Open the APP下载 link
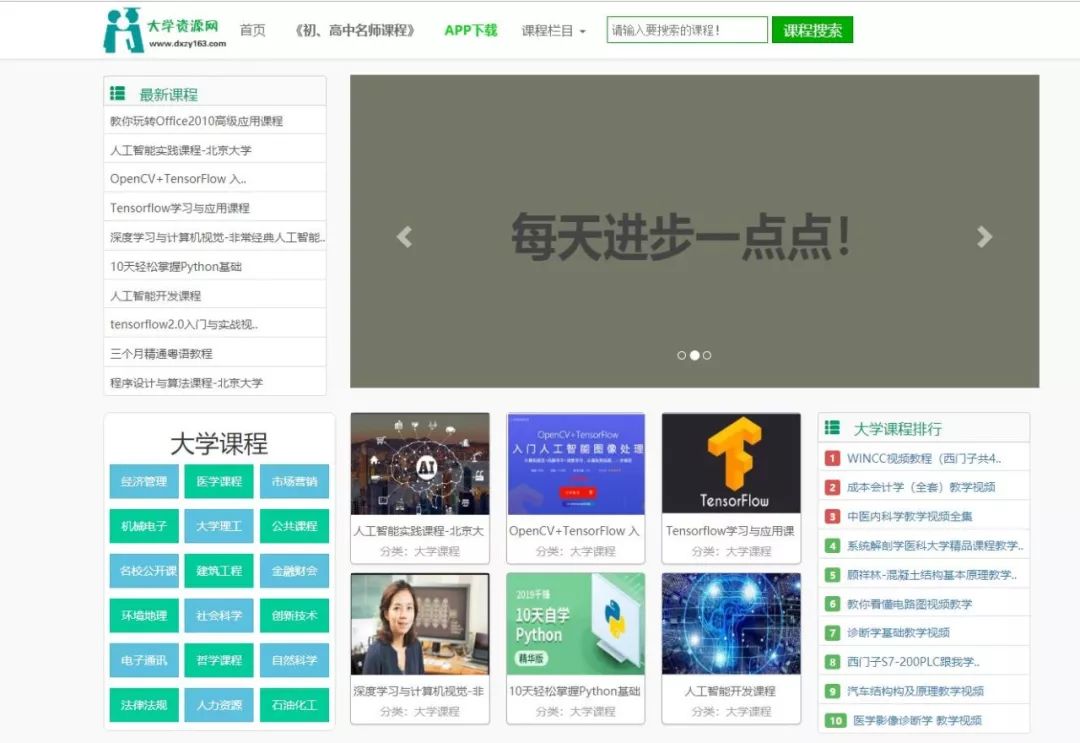 coord(470,29)
